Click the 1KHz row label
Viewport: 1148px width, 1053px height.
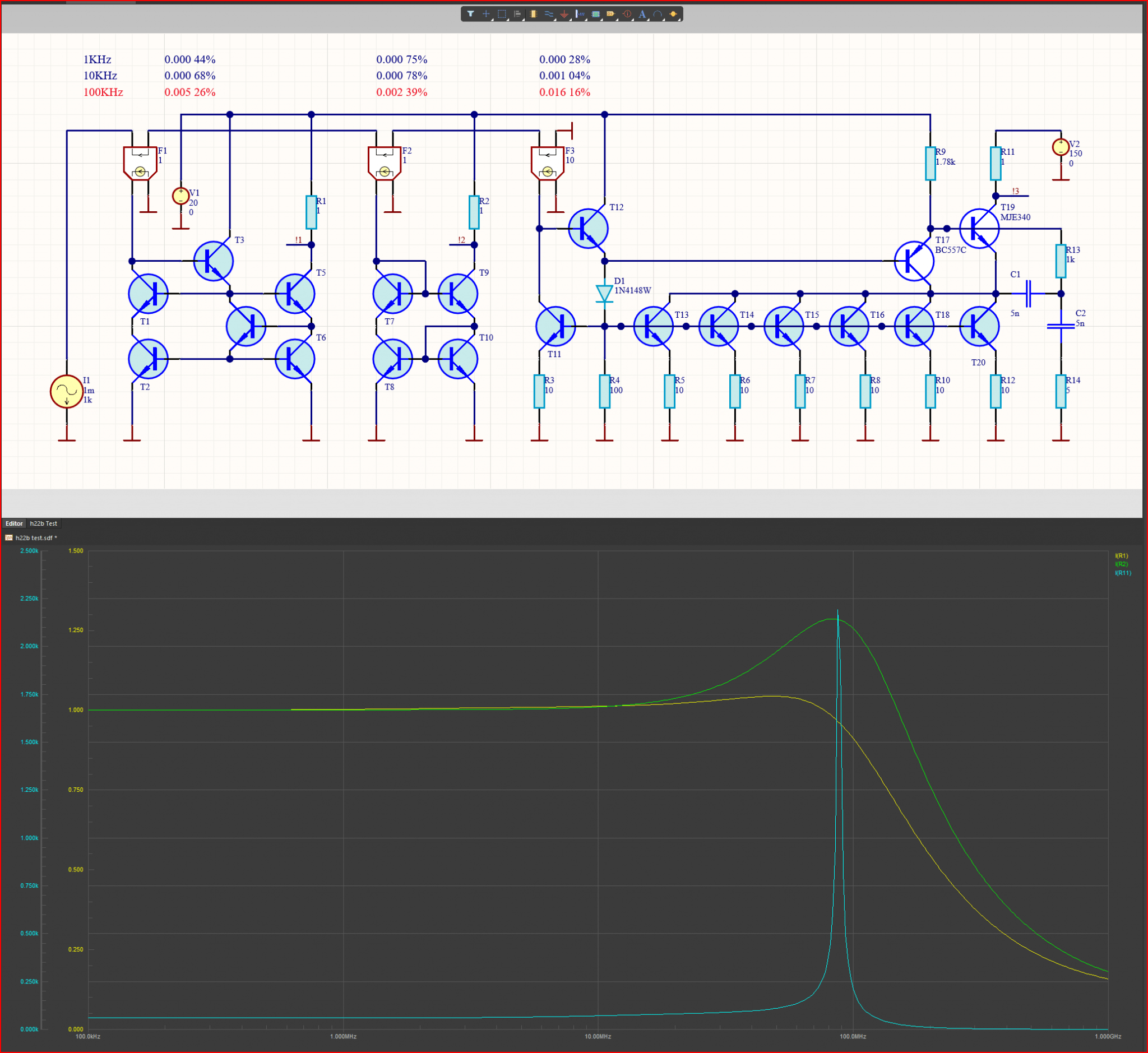97,60
